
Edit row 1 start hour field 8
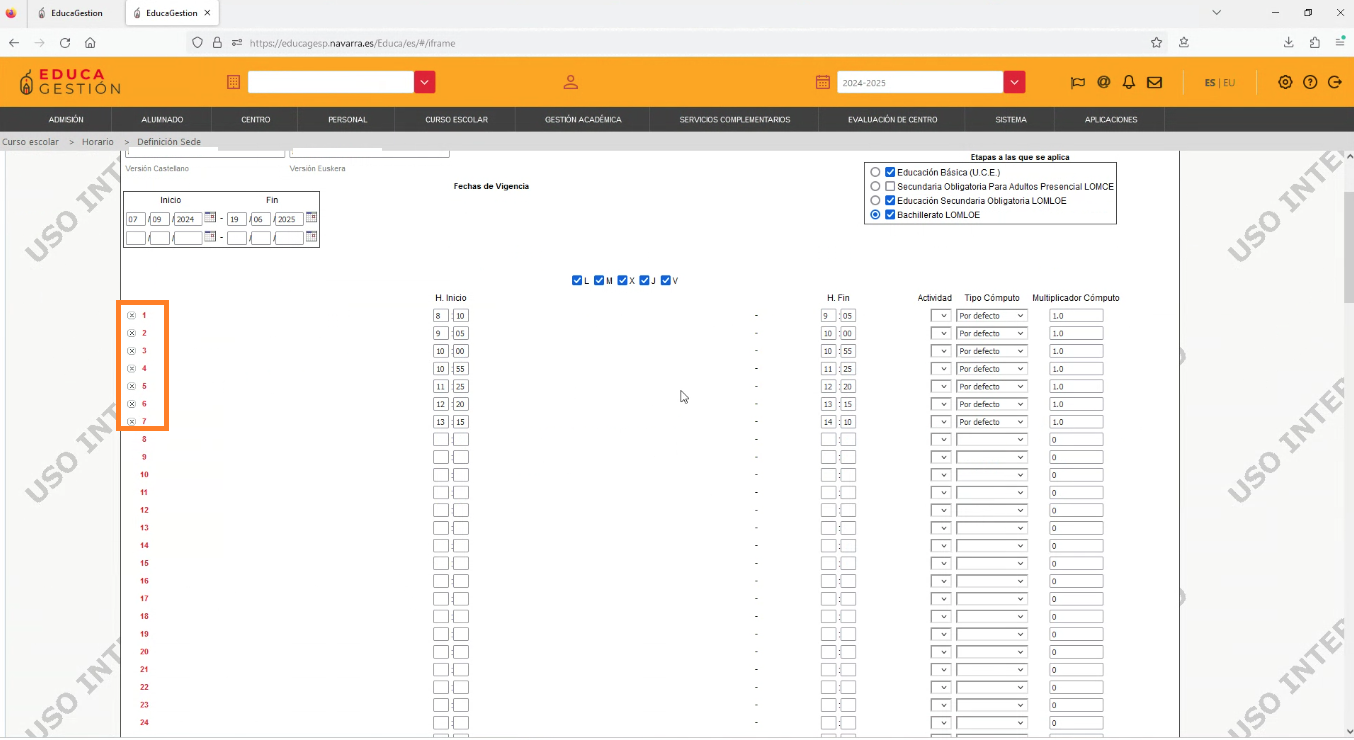tap(441, 315)
